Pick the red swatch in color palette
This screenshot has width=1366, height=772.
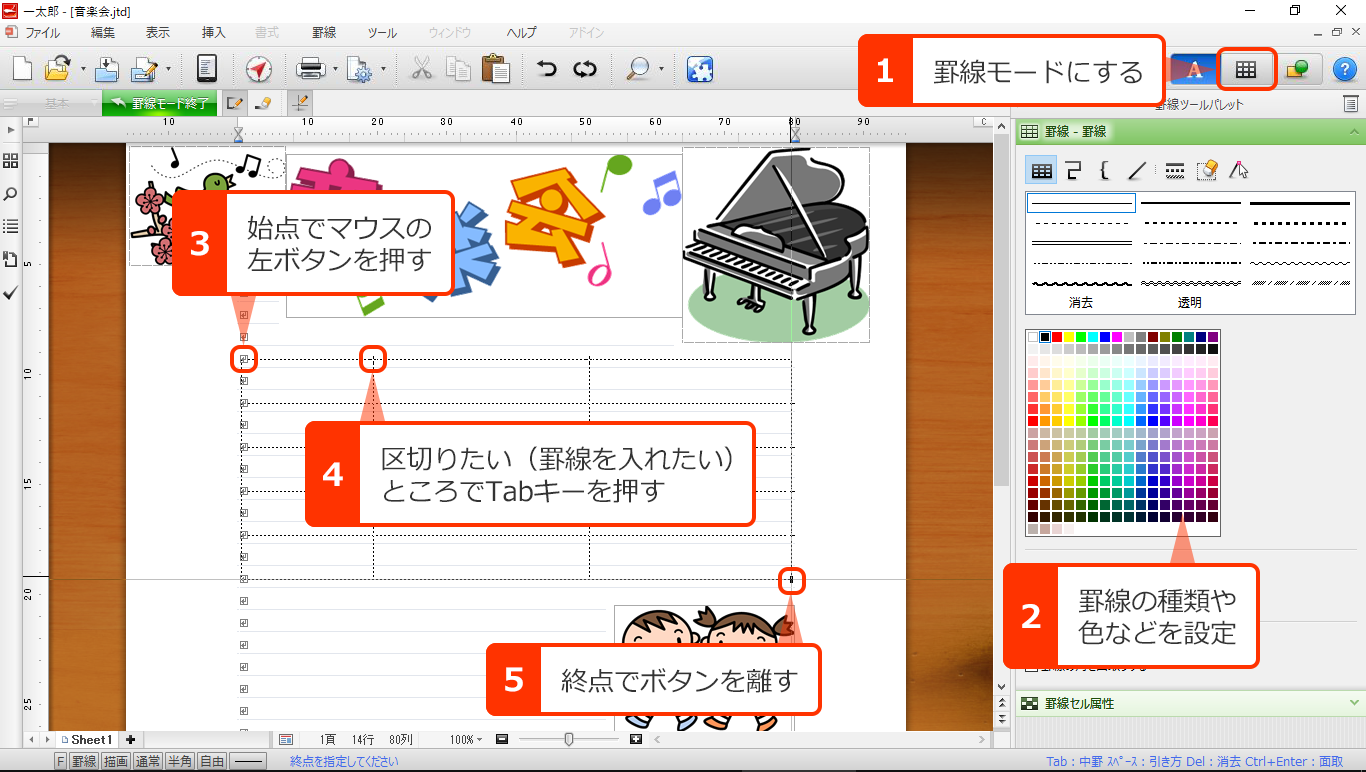[x=1056, y=337]
